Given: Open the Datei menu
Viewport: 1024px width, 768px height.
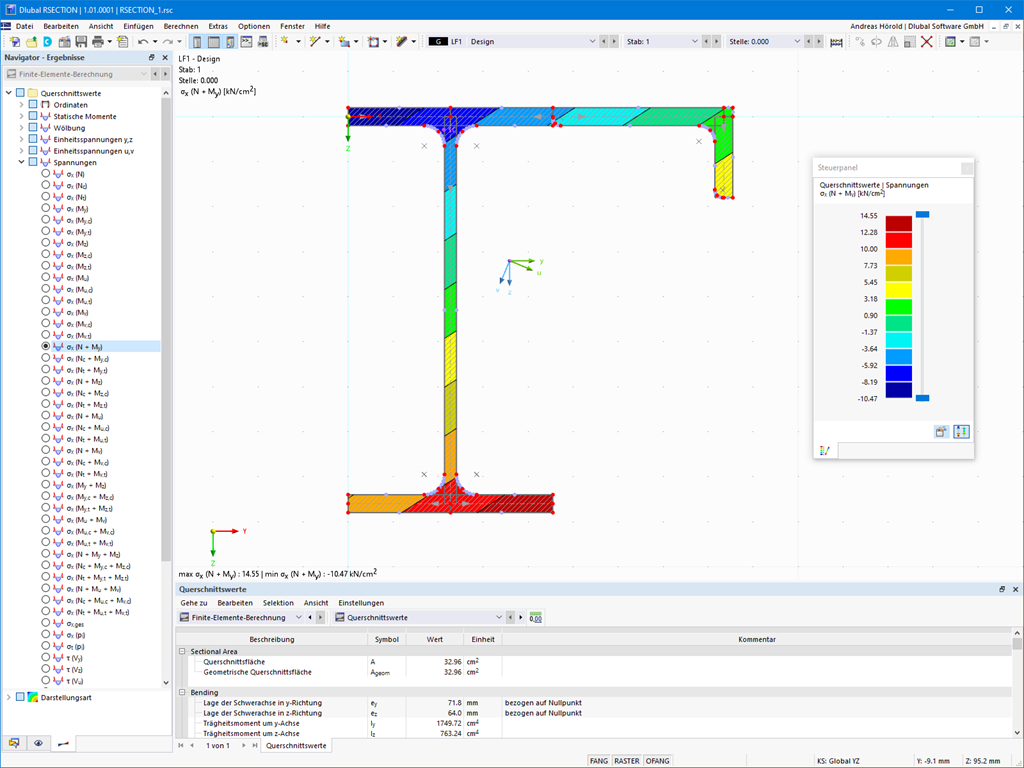Looking at the screenshot, I should tap(24, 26).
